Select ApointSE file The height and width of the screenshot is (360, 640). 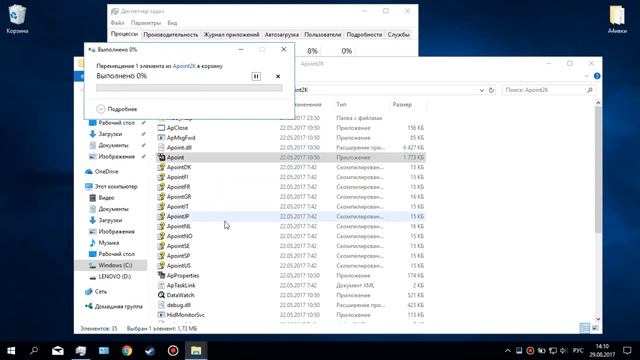coord(178,246)
